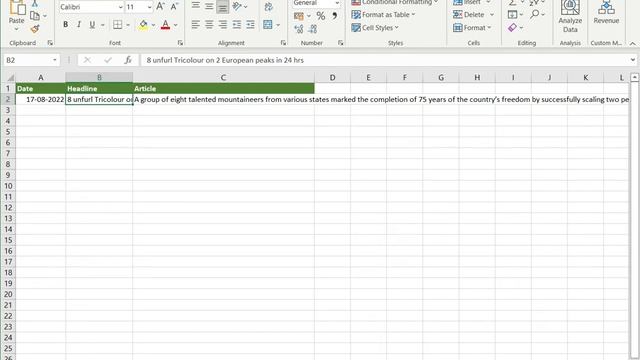Open Number format dialog launcher
The width and height of the screenshot is (640, 360).
[340, 43]
